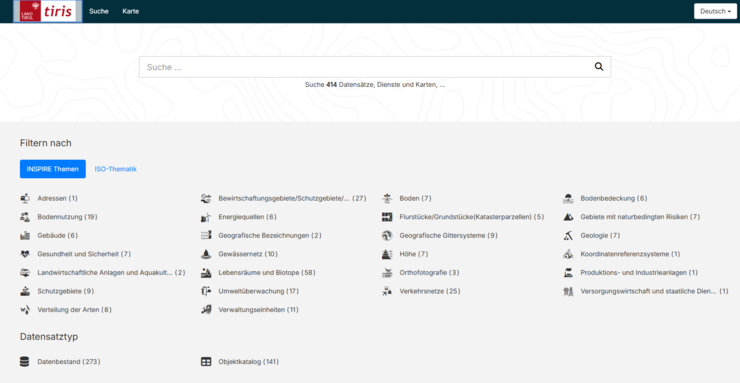Filter by Lebensräume und Biotope (58)
The width and height of the screenshot is (740, 383).
click(267, 273)
